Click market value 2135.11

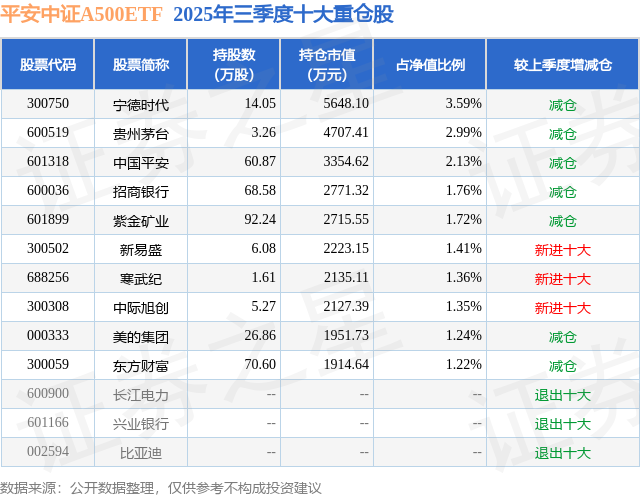(x=346, y=277)
